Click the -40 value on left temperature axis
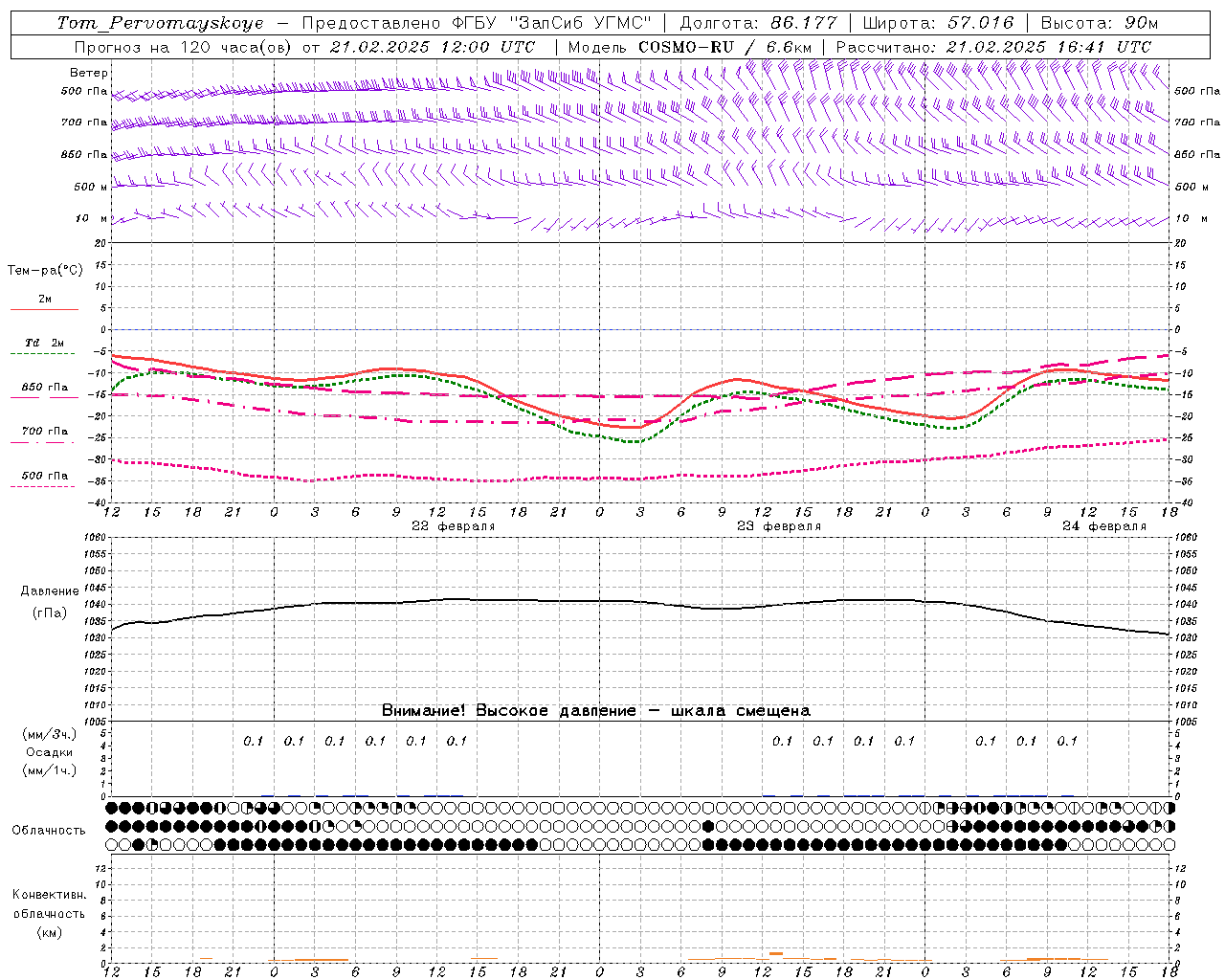The height and width of the screenshot is (980, 1225). (98, 503)
